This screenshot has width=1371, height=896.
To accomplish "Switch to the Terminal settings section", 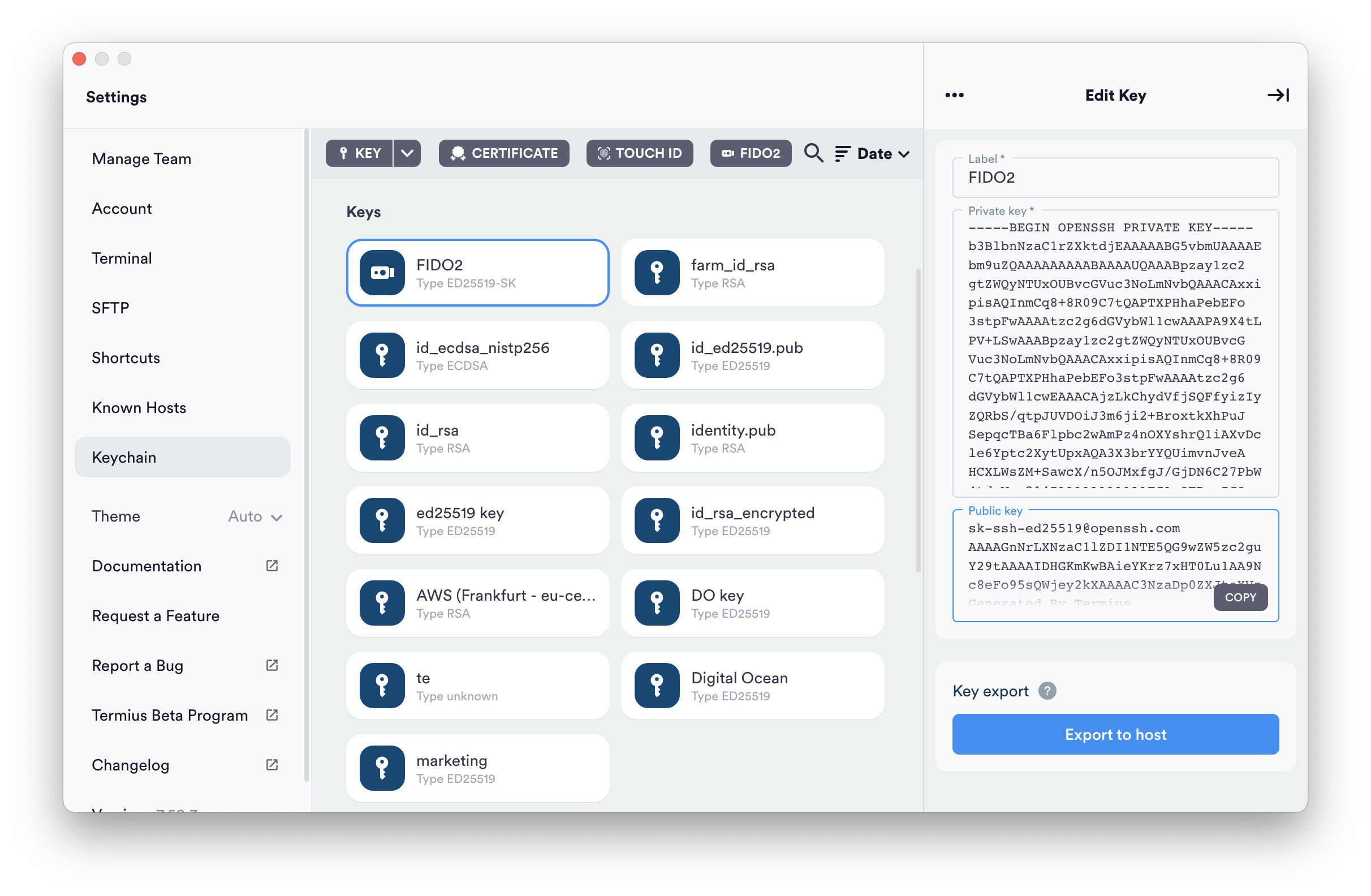I will click(x=122, y=258).
